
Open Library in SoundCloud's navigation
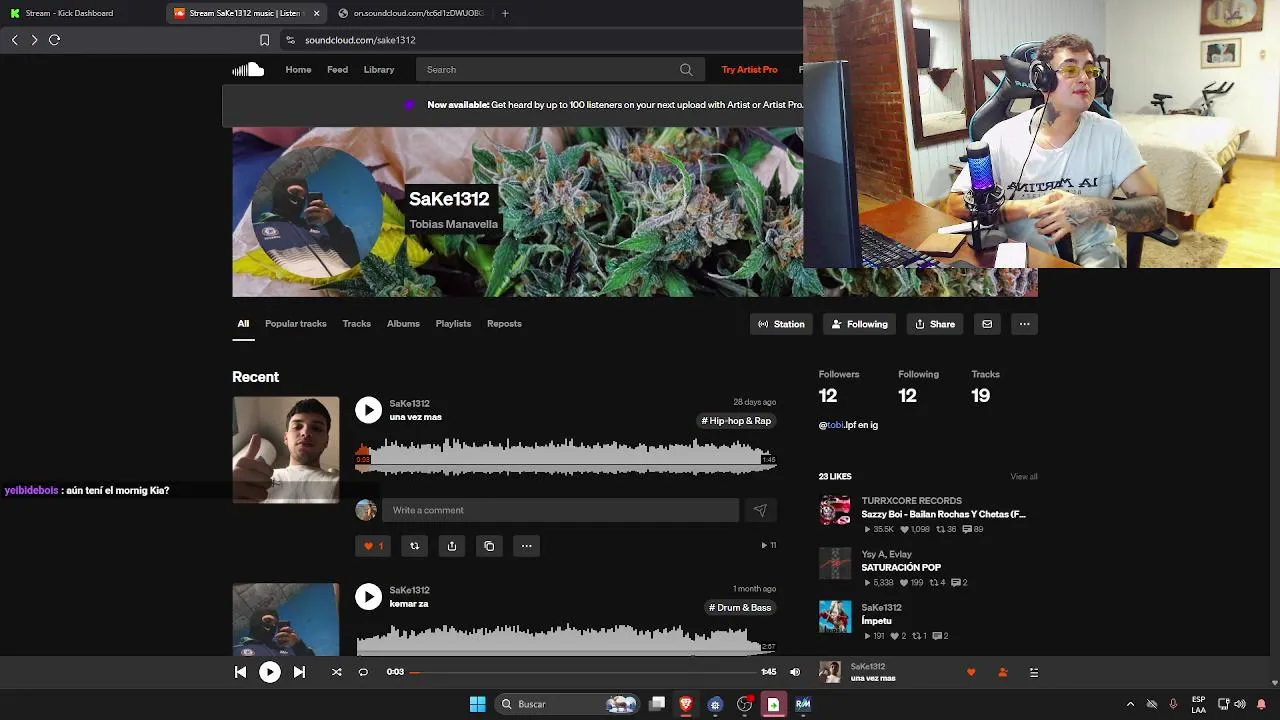pyautogui.click(x=379, y=70)
